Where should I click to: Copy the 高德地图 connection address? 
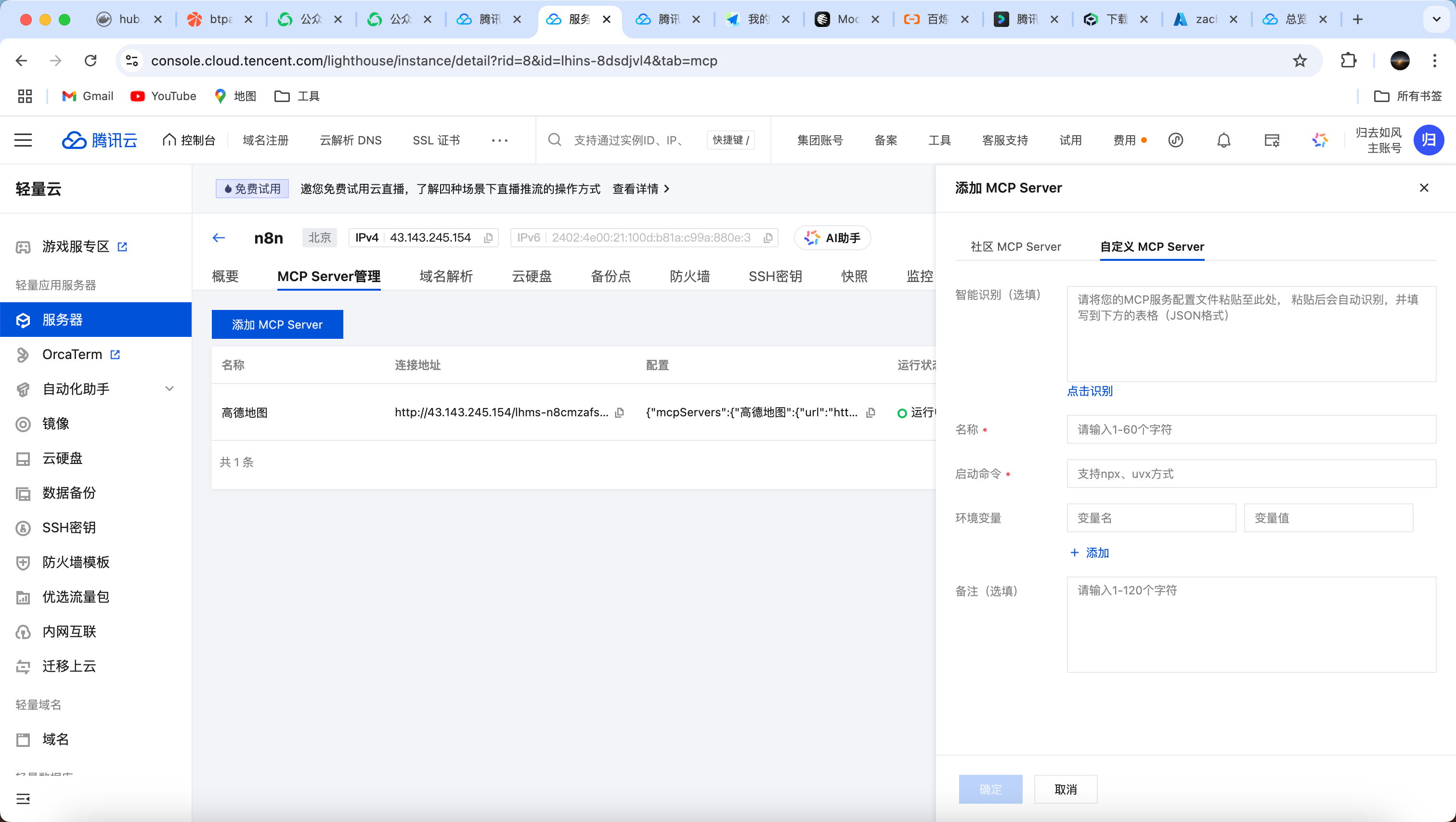(x=620, y=412)
